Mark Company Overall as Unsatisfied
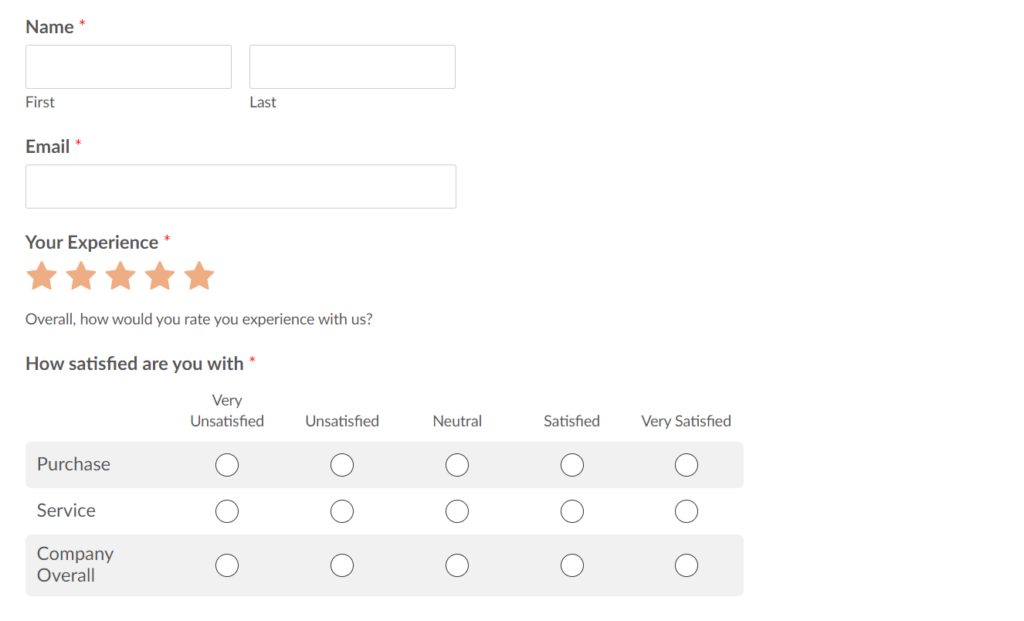Image resolution: width=1024 pixels, height=621 pixels. click(342, 565)
